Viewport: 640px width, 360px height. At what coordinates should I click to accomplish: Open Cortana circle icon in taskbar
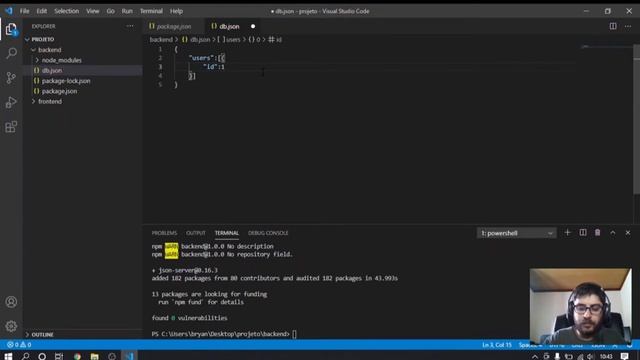(x=42, y=356)
